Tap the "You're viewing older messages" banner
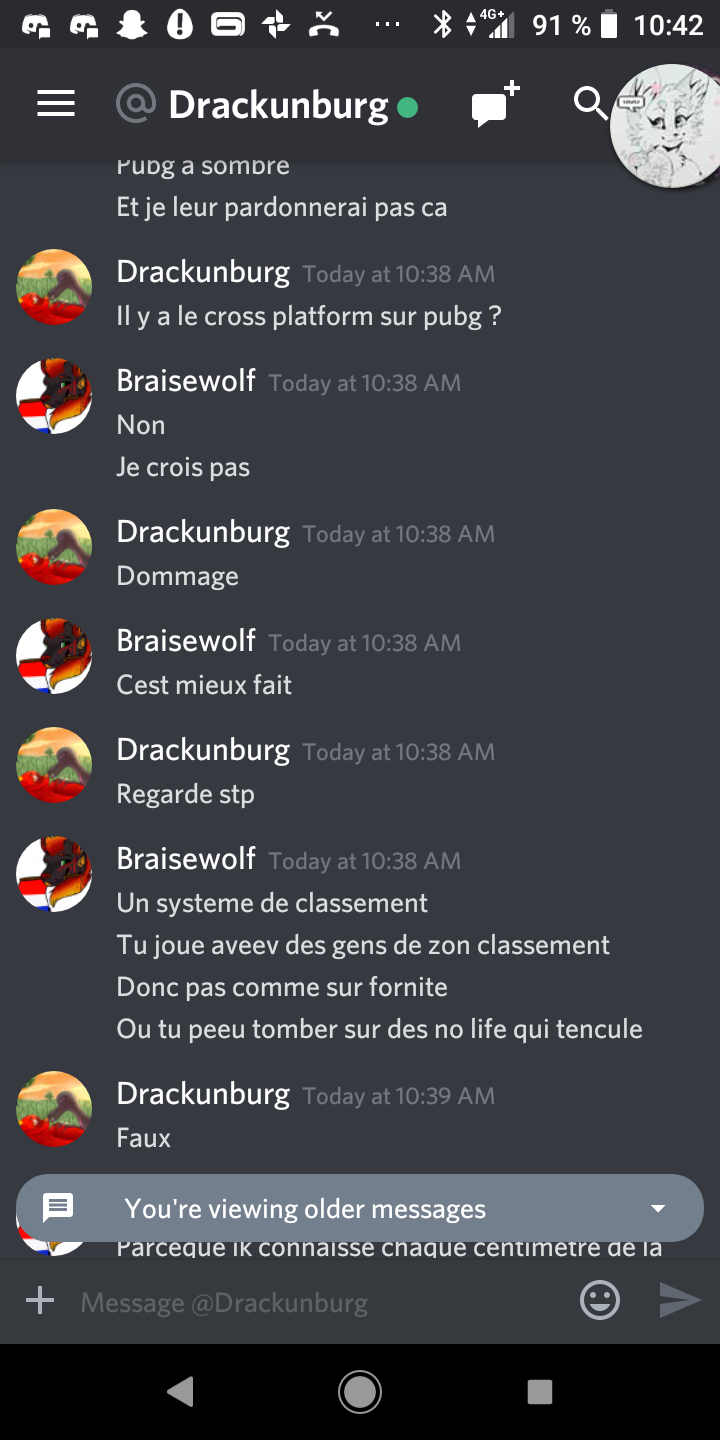 point(360,1208)
